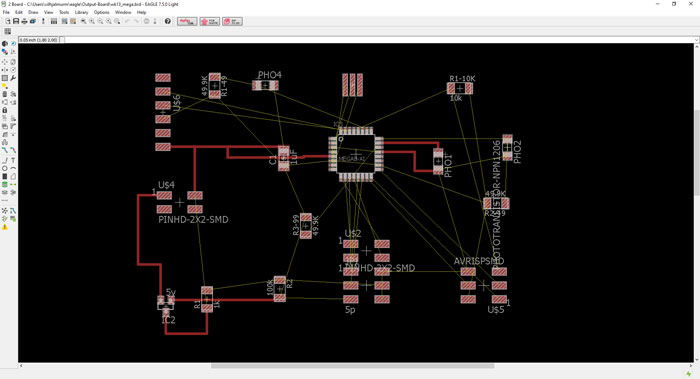The width and height of the screenshot is (700, 379).
Task: Open the Display layers tool
Action: click(5, 52)
